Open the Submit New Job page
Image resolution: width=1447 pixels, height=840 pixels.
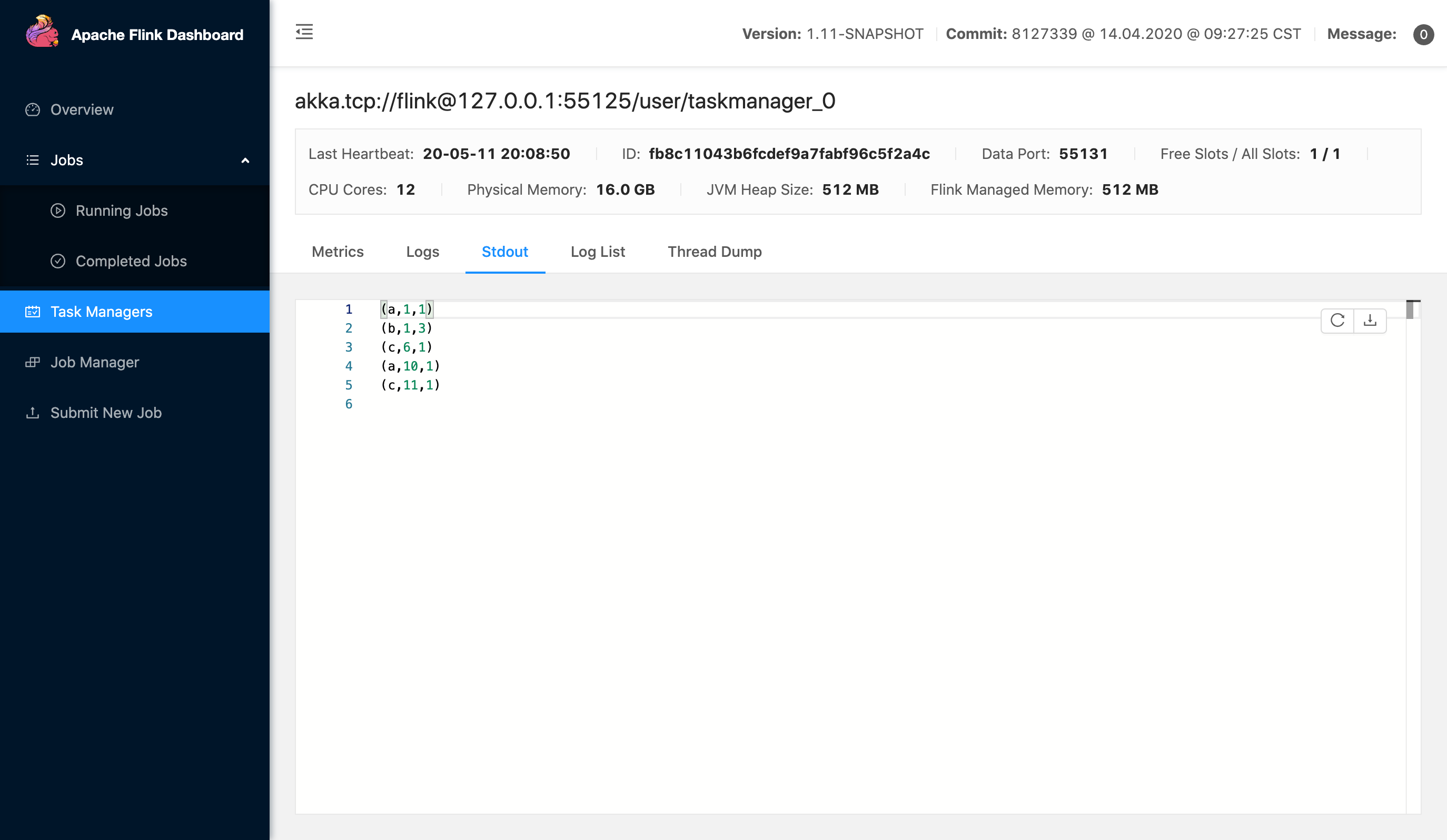coord(134,413)
